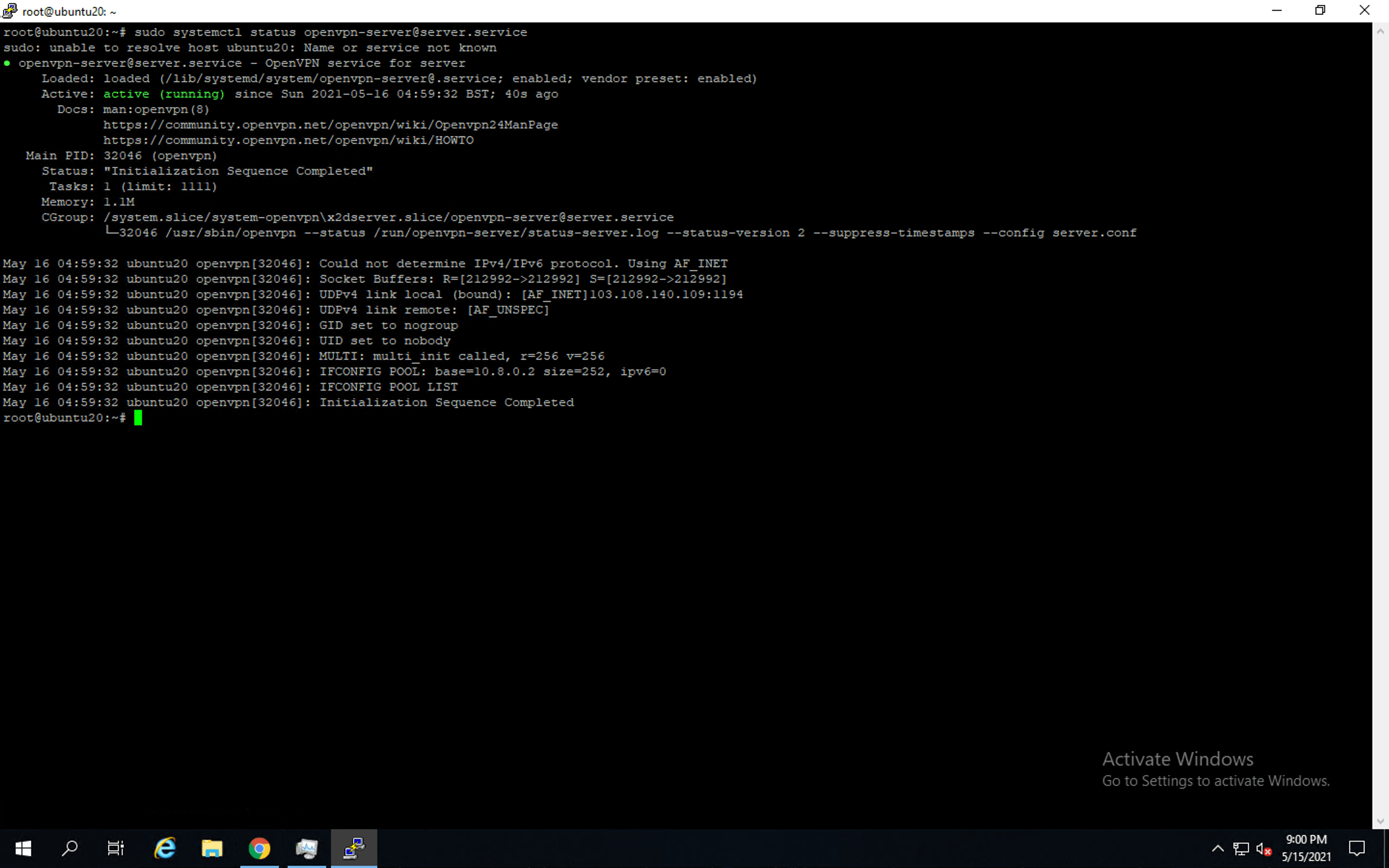
Task: Click the terminal scrollbar up arrow
Action: point(1380,31)
